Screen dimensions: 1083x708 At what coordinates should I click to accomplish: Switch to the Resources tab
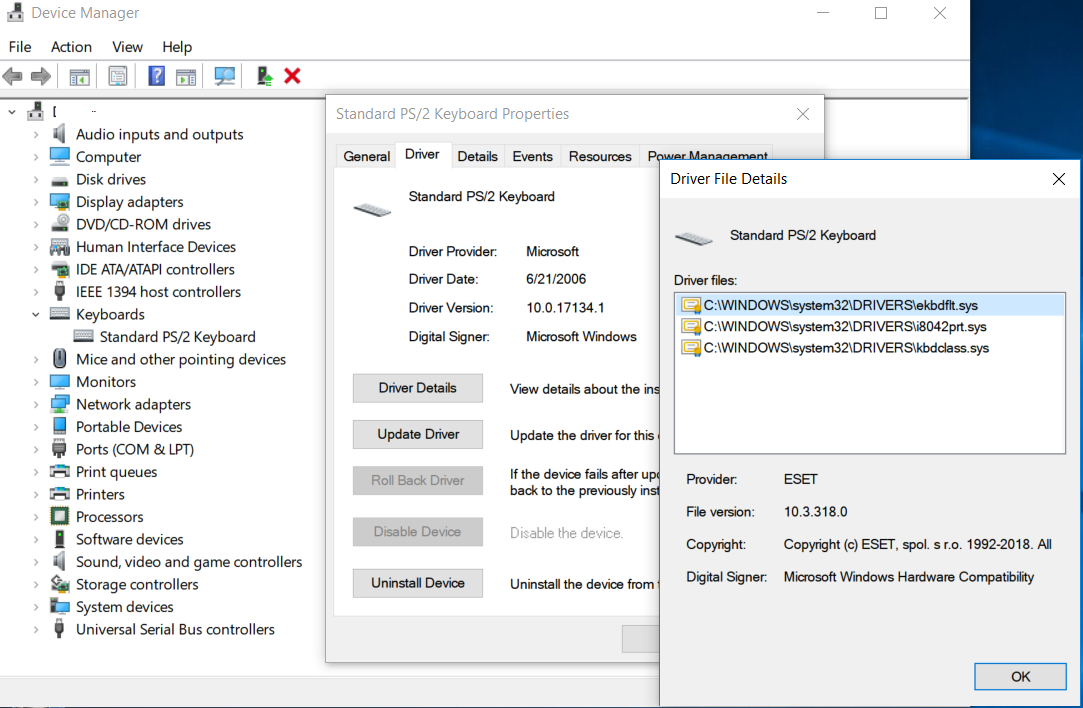tap(600, 157)
